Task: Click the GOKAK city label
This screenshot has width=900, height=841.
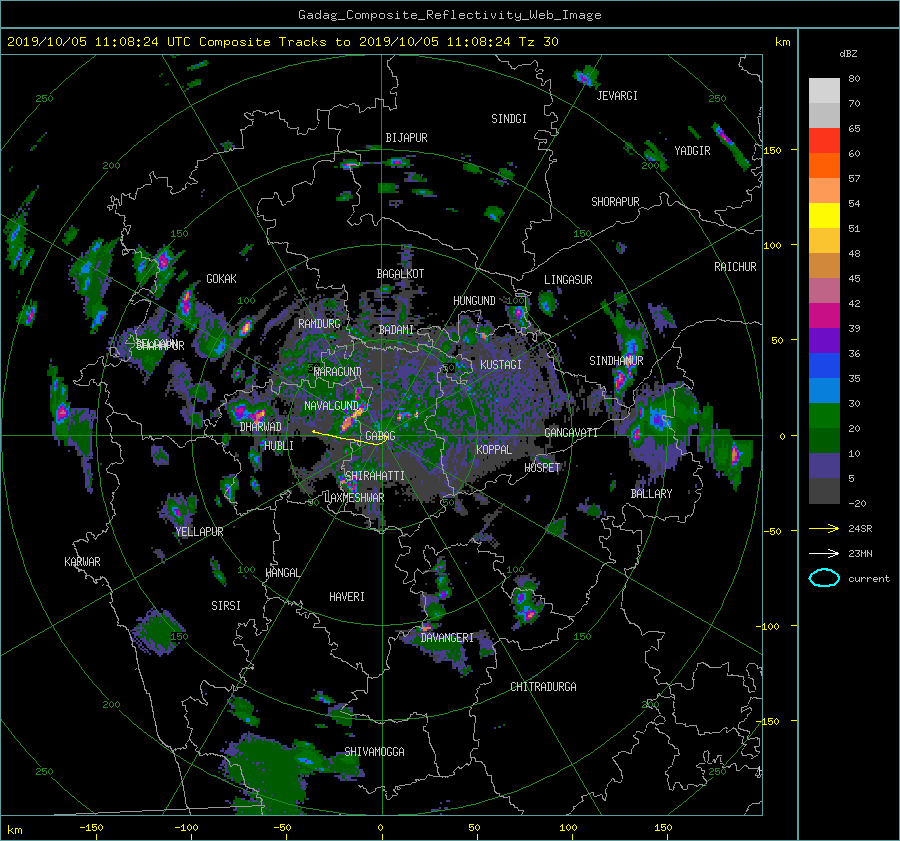Action: (221, 279)
